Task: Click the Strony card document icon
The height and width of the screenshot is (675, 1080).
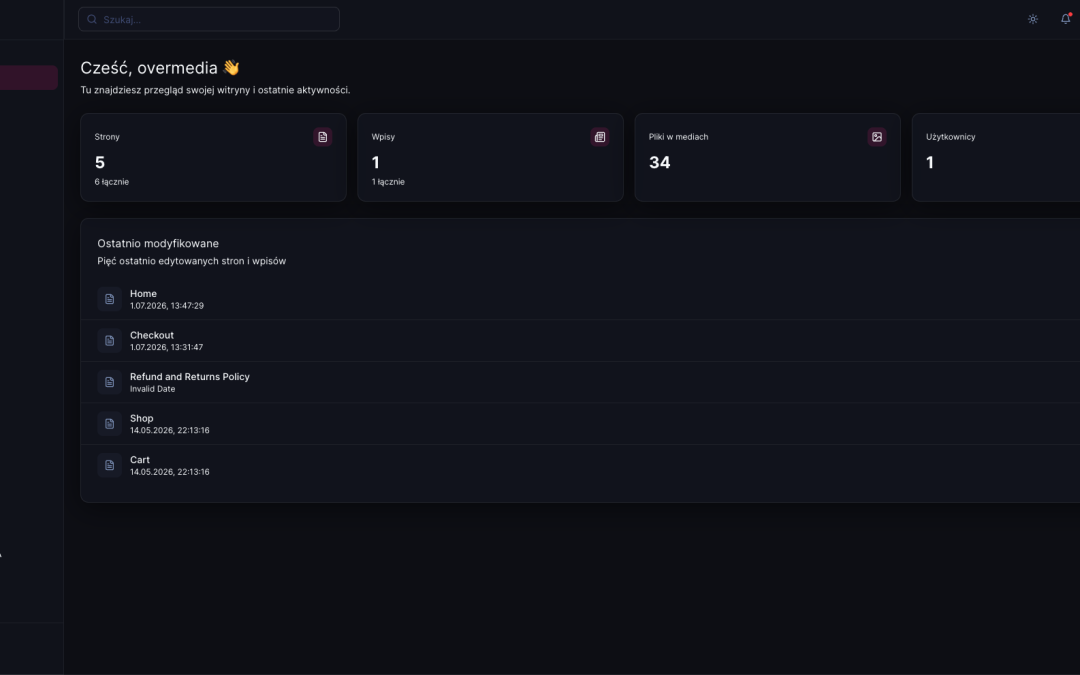Action: (x=322, y=137)
